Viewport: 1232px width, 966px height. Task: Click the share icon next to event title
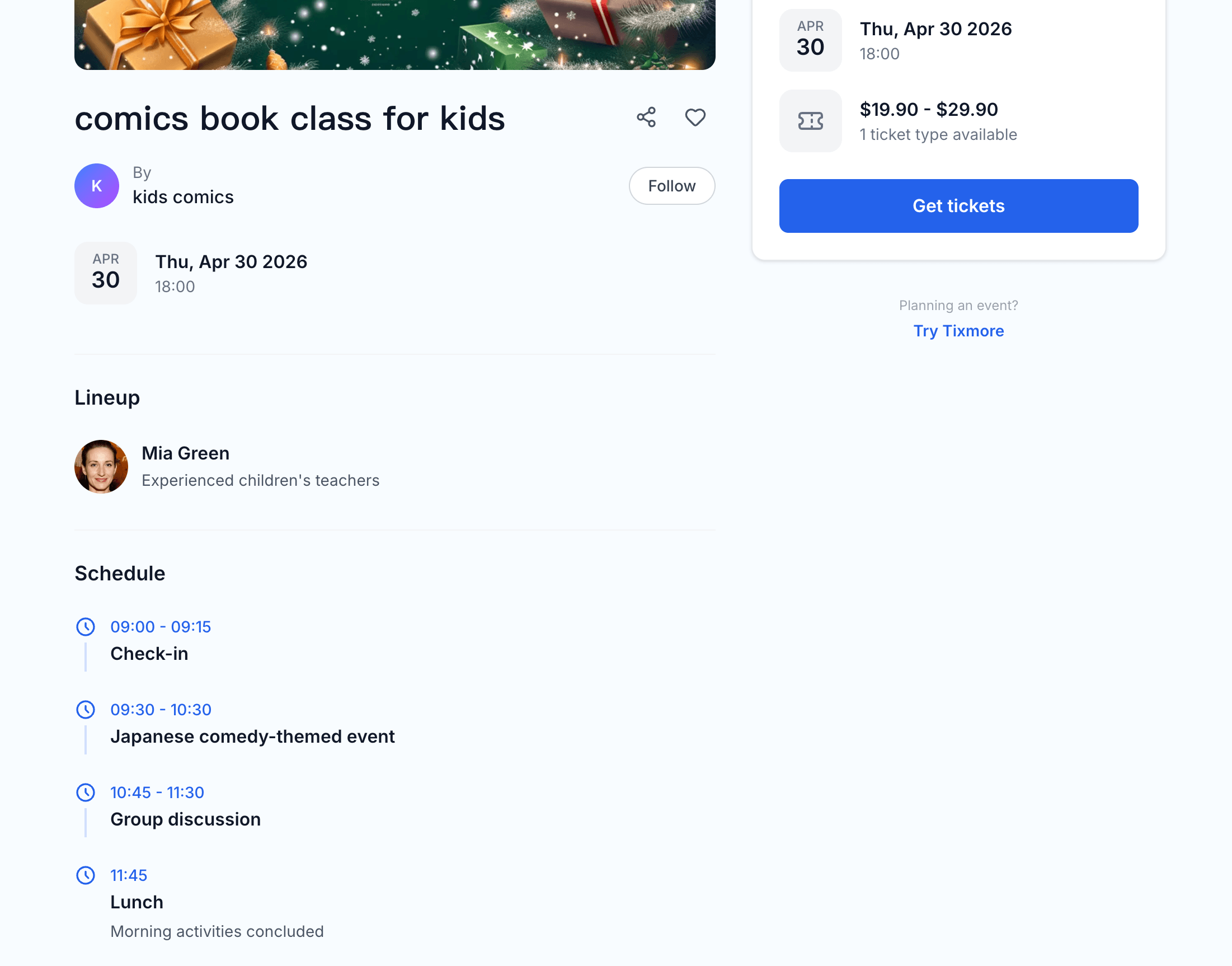tap(646, 118)
